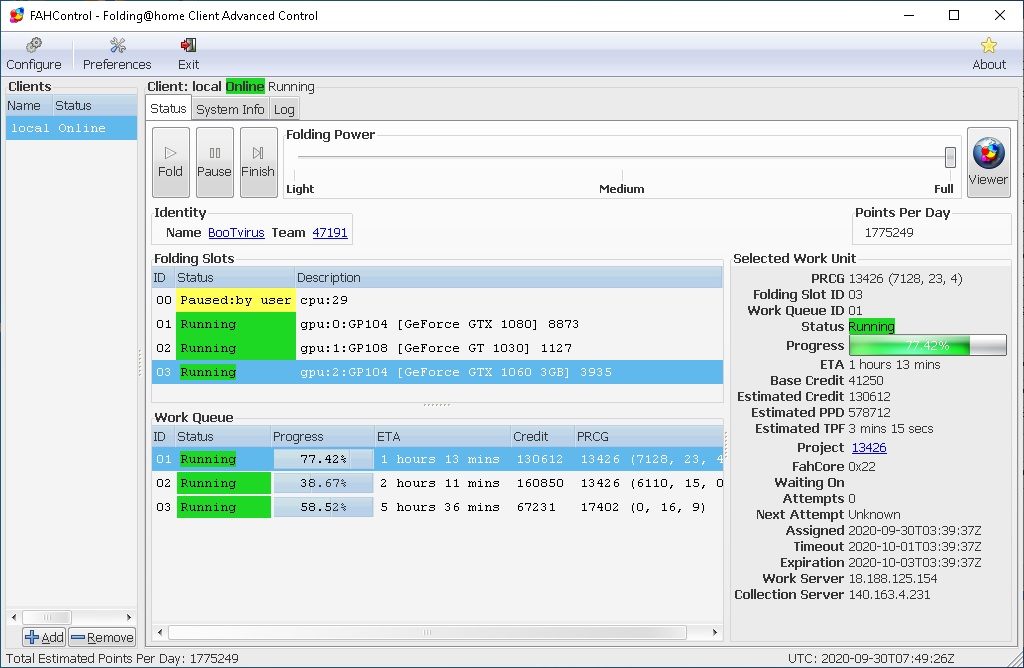Open the Log tab
The width and height of the screenshot is (1024, 668).
point(283,109)
